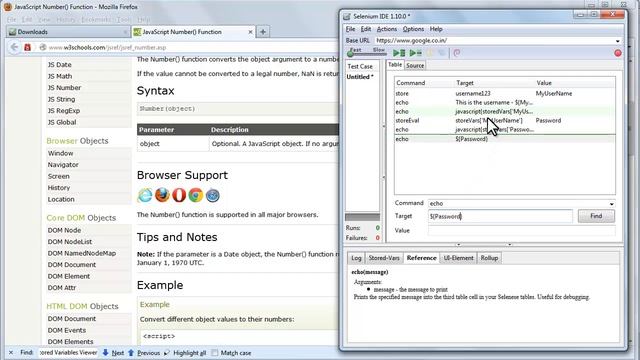The height and width of the screenshot is (360, 640).
Task: Open the JS Math link
Action: tap(60, 76)
